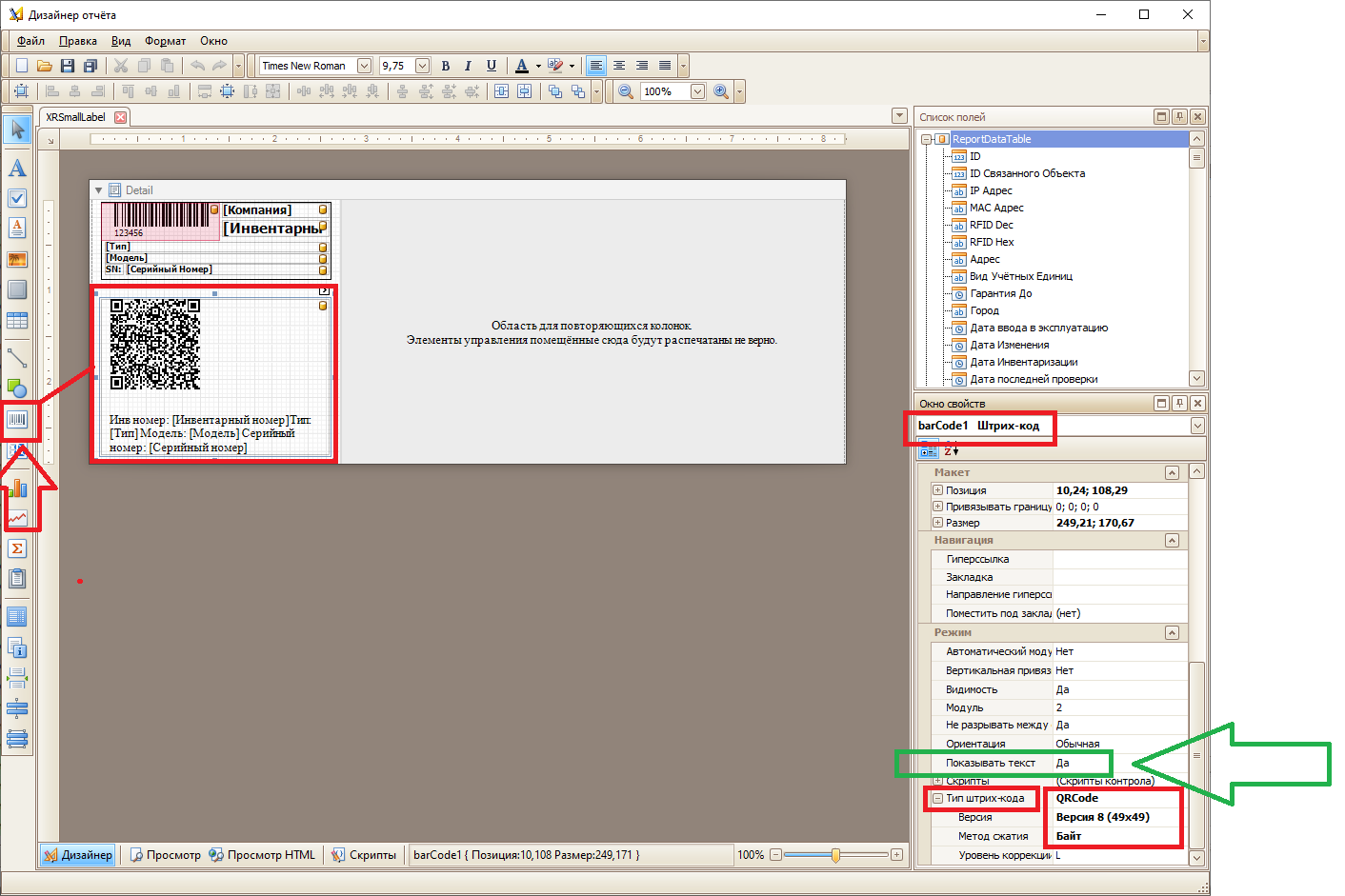Select the barcode control in the toolbox

(x=17, y=419)
